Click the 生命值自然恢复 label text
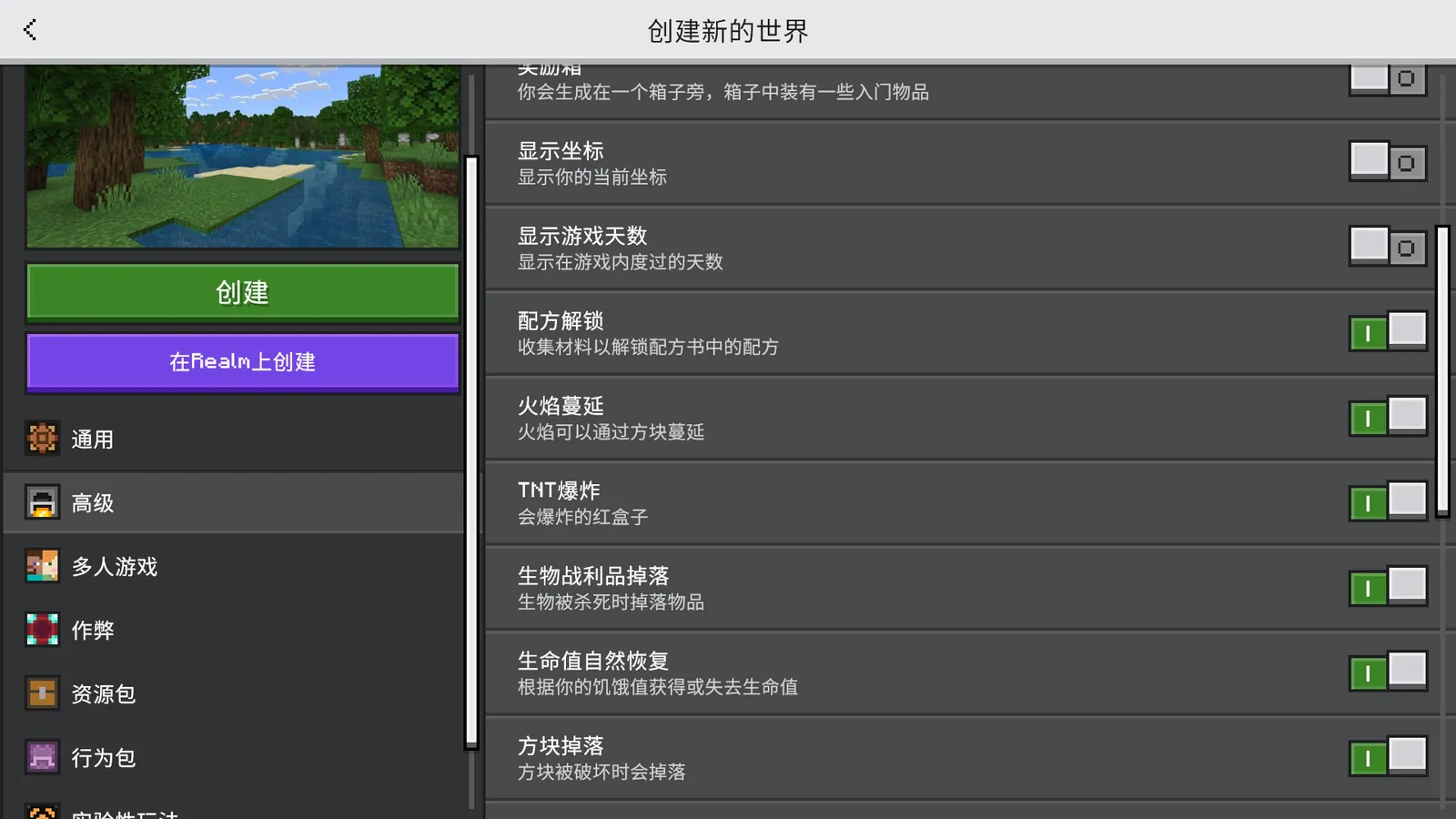The height and width of the screenshot is (819, 1456). (x=593, y=661)
